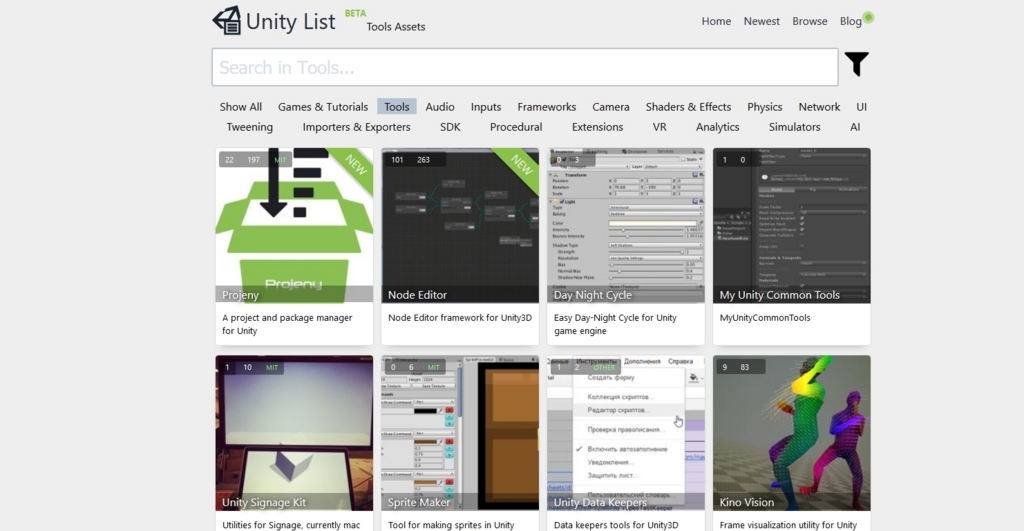Click the MIT badge on Unity Signage Kit
Screen dimensions: 1024x531
point(272,368)
